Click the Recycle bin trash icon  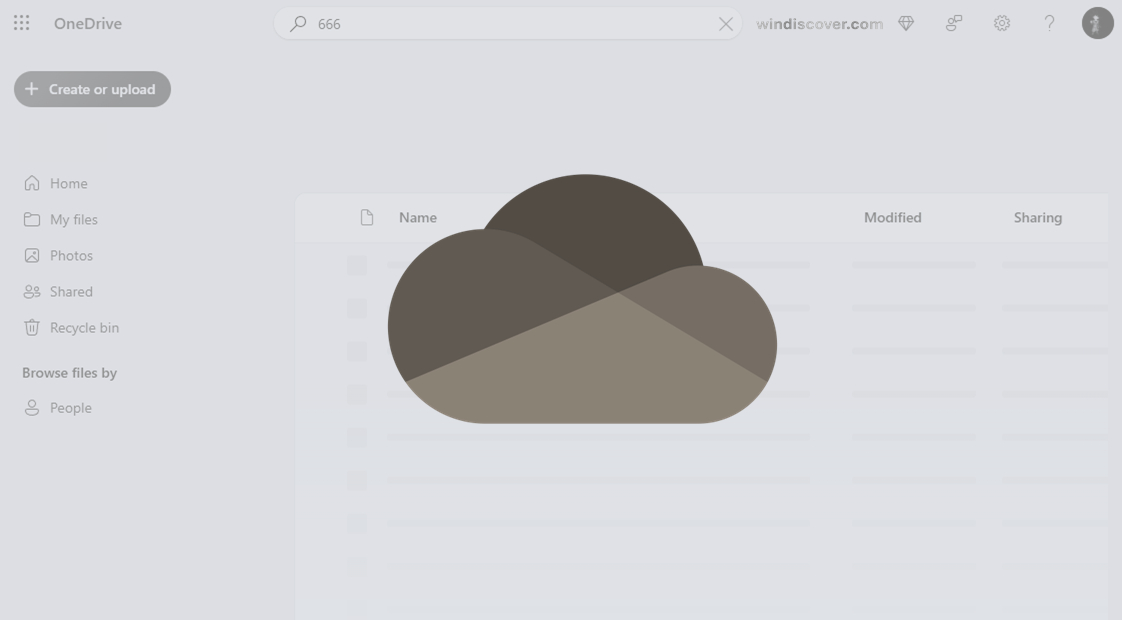click(31, 327)
